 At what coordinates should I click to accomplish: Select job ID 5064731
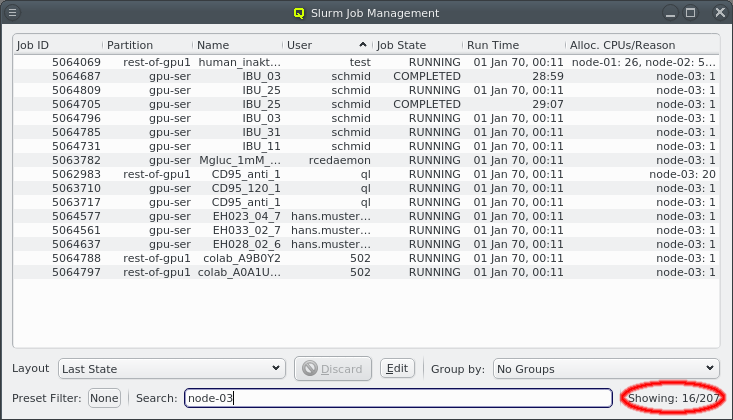[76, 146]
